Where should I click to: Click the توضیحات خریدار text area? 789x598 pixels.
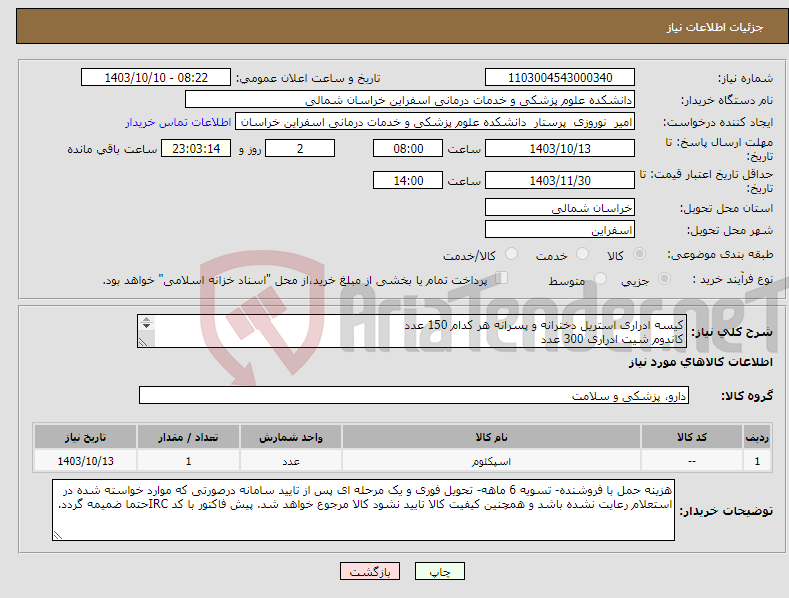(363, 510)
